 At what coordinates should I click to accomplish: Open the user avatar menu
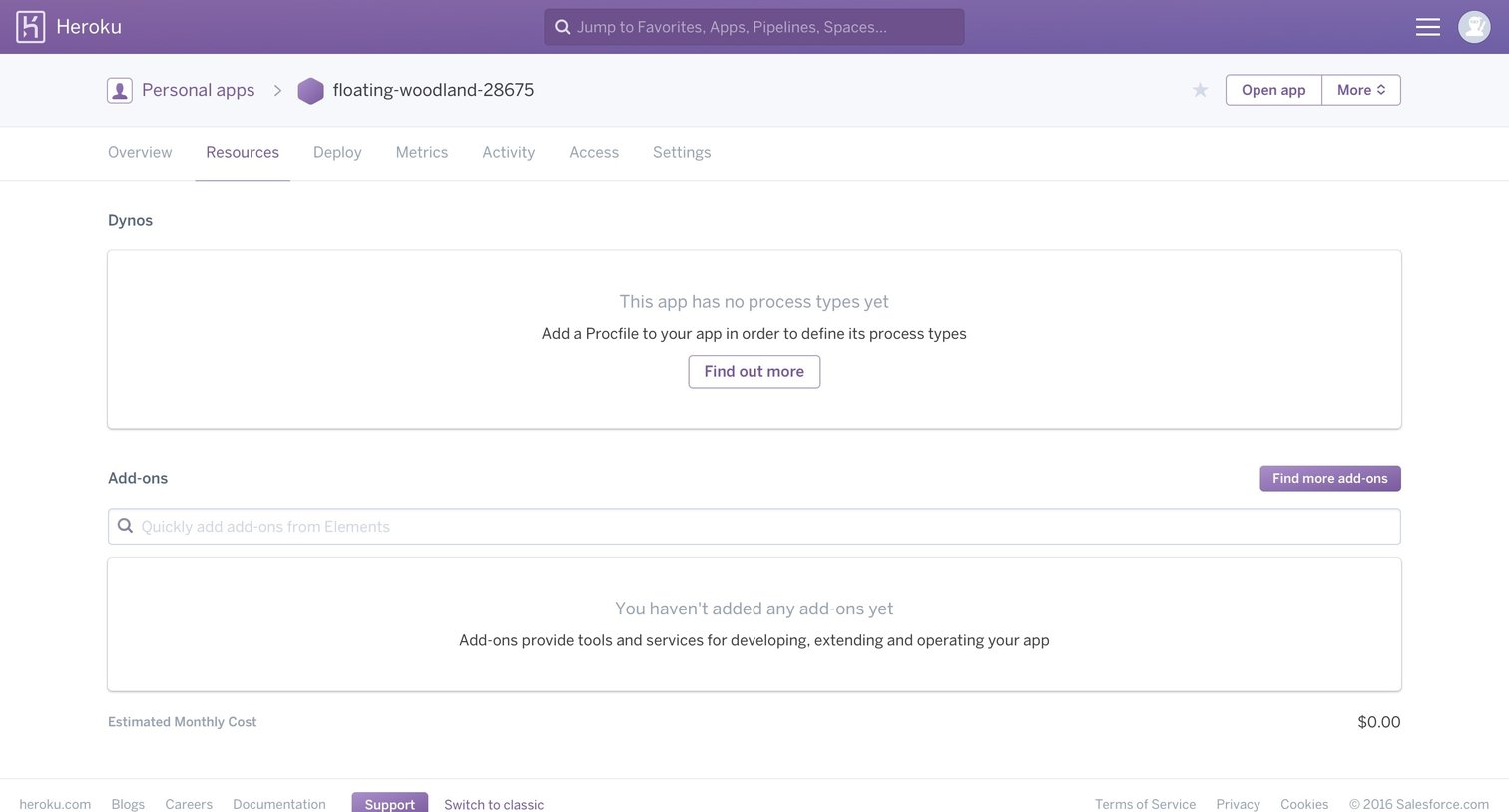tap(1474, 27)
